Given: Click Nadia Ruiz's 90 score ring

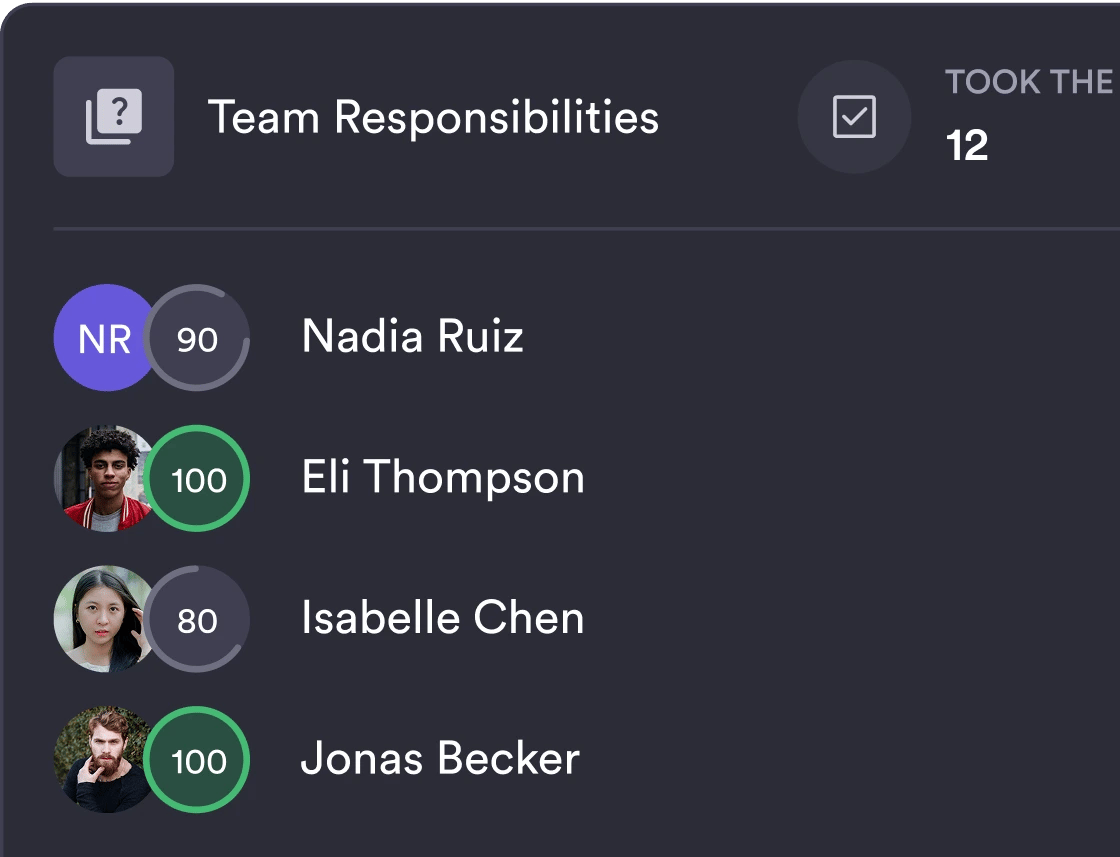Looking at the screenshot, I should click(198, 339).
